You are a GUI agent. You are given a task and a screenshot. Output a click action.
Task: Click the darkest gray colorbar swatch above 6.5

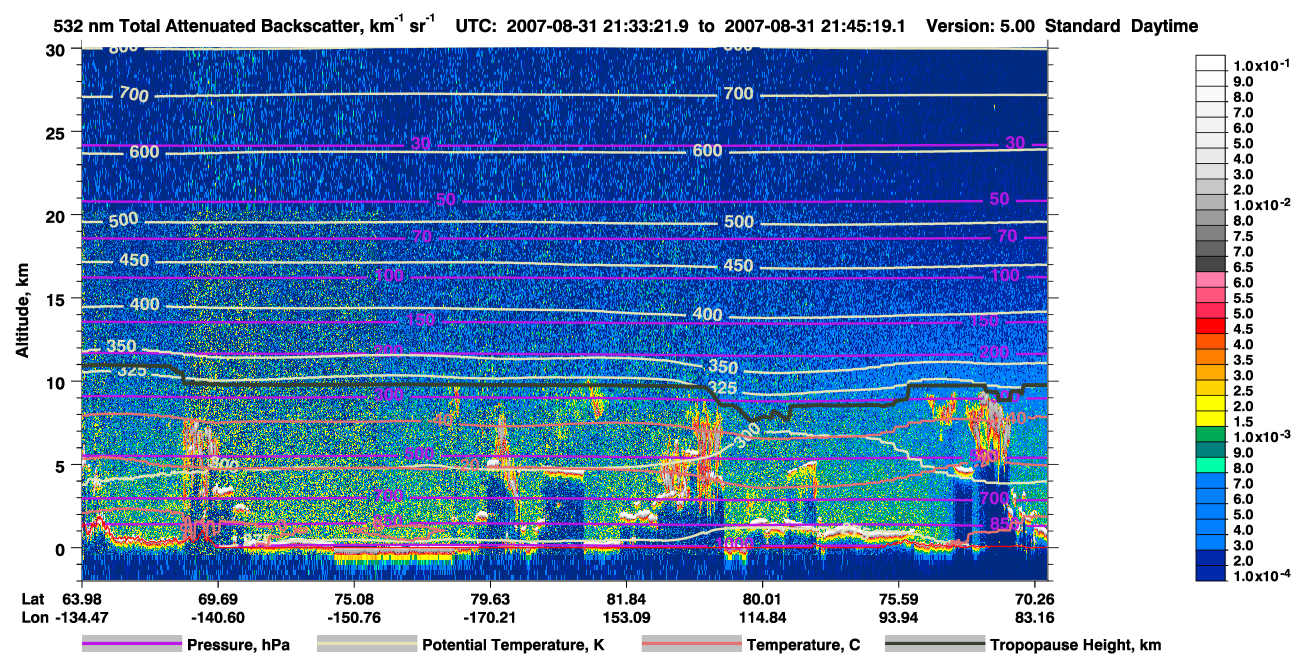coord(1211,263)
